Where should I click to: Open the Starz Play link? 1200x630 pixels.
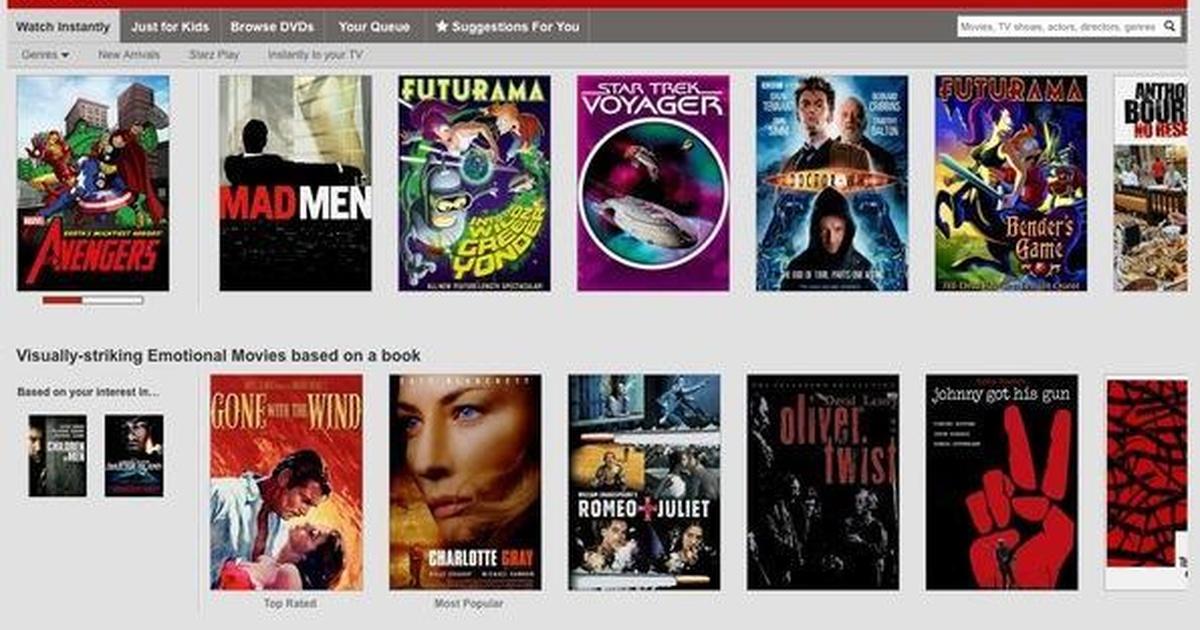point(214,55)
